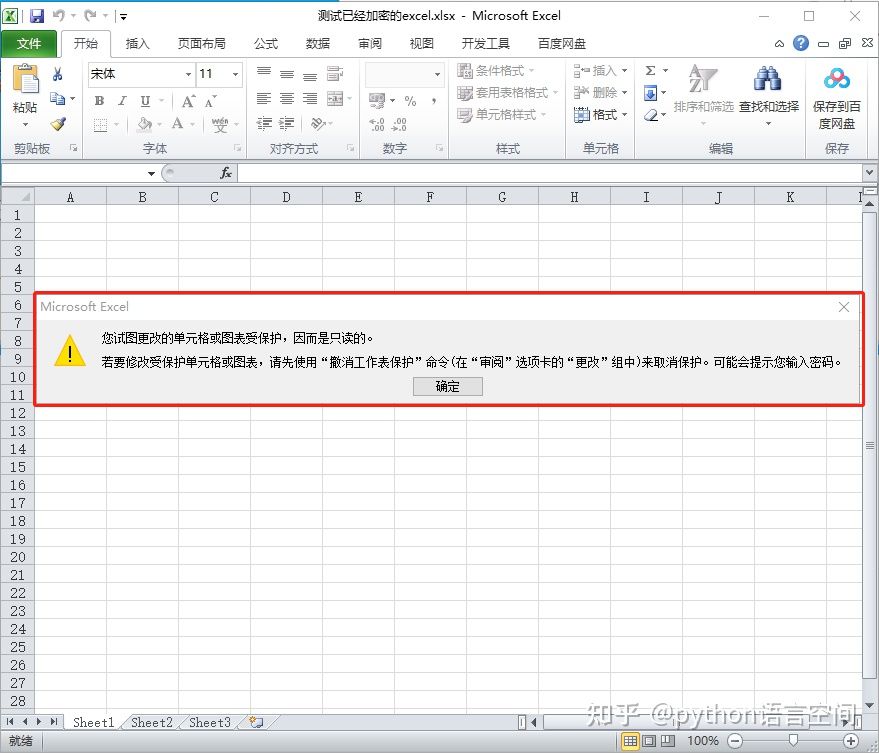Image resolution: width=879 pixels, height=753 pixels.
Task: Click in the formula bar input field
Action: click(550, 173)
